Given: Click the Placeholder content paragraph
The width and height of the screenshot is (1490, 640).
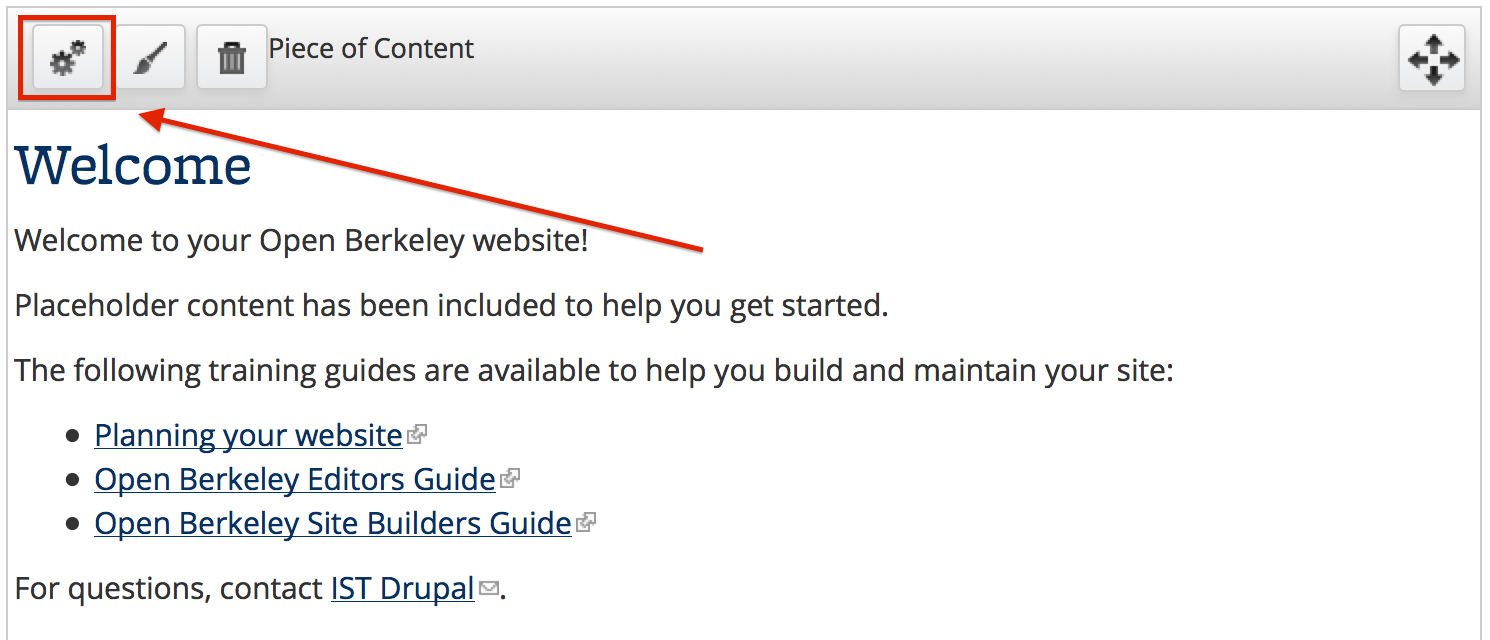Looking at the screenshot, I should click(452, 306).
